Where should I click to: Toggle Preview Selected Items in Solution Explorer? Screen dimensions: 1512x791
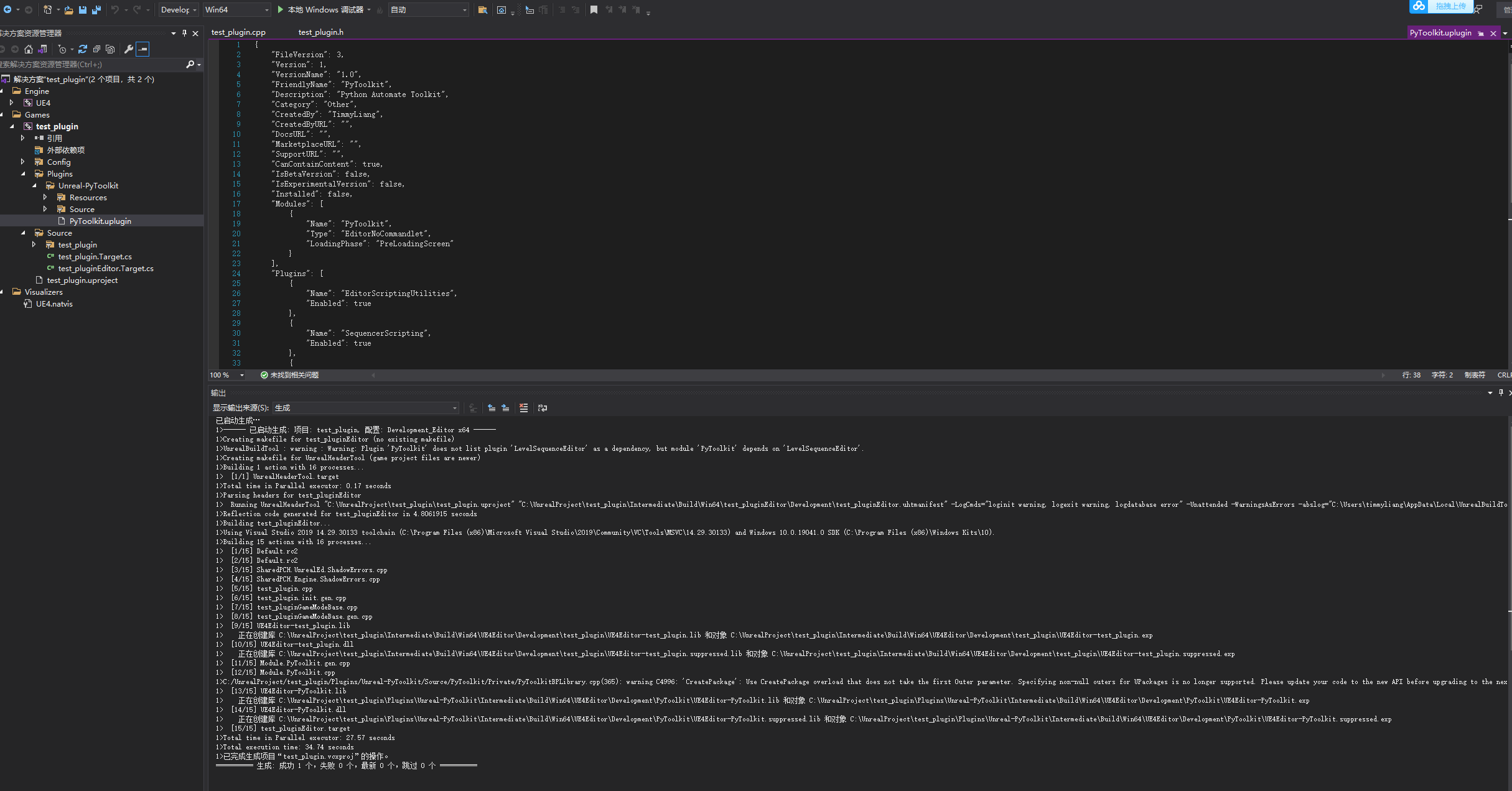pos(142,49)
